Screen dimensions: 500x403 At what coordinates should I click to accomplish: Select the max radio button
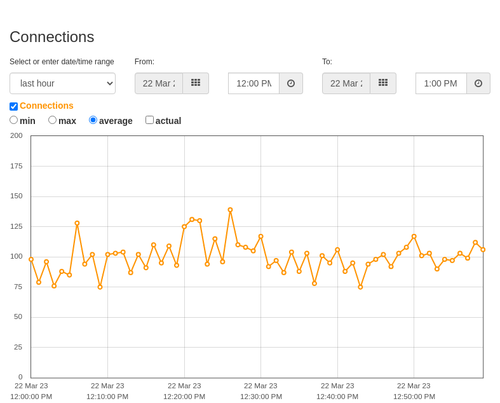tap(52, 120)
